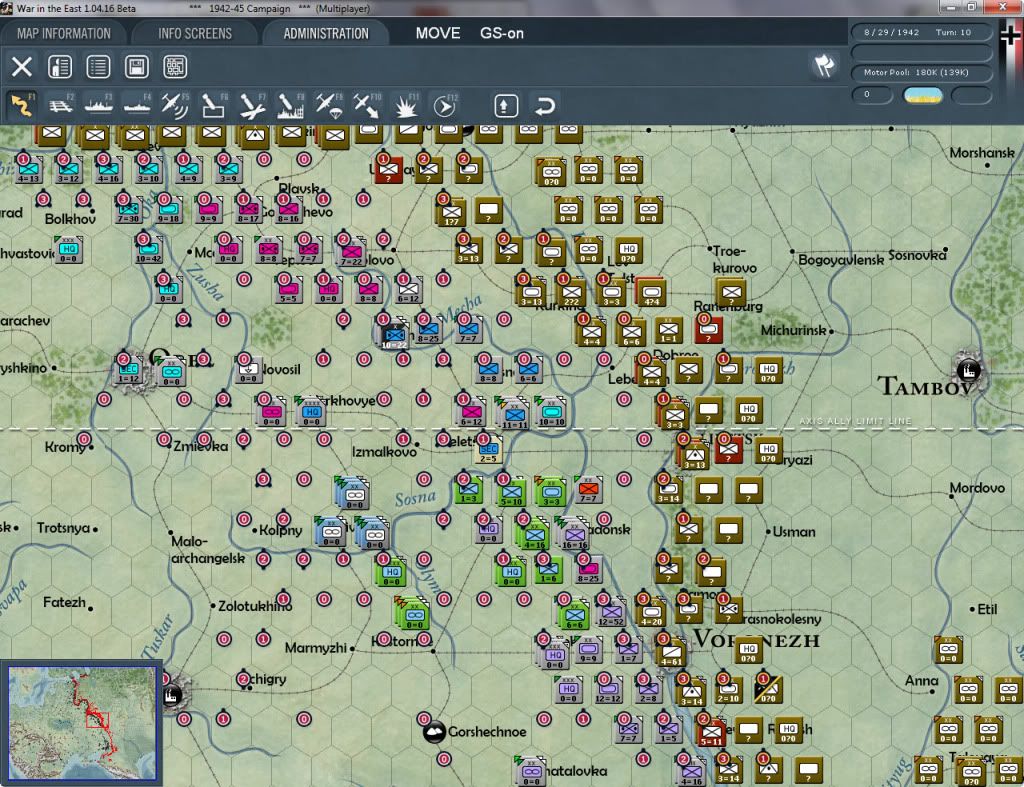Viewport: 1024px width, 787px height.
Task: Click the Kromy town label
Action: tap(65, 447)
